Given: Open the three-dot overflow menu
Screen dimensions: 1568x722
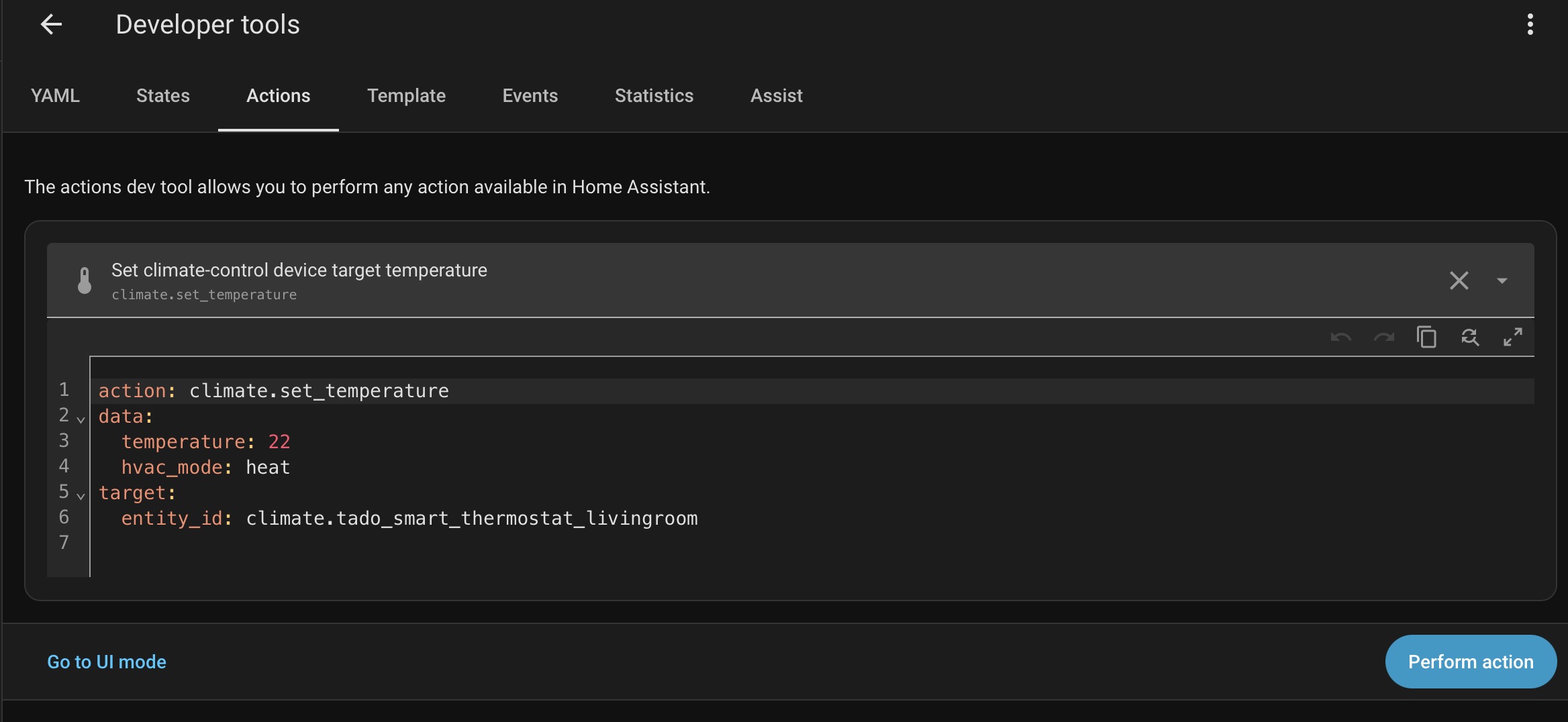Looking at the screenshot, I should click(x=1530, y=25).
